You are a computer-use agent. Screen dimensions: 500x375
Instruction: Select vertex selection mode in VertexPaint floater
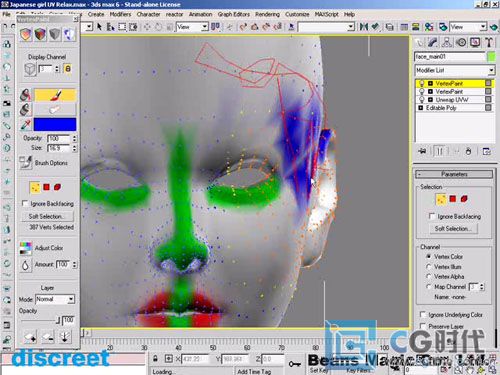tap(35, 187)
